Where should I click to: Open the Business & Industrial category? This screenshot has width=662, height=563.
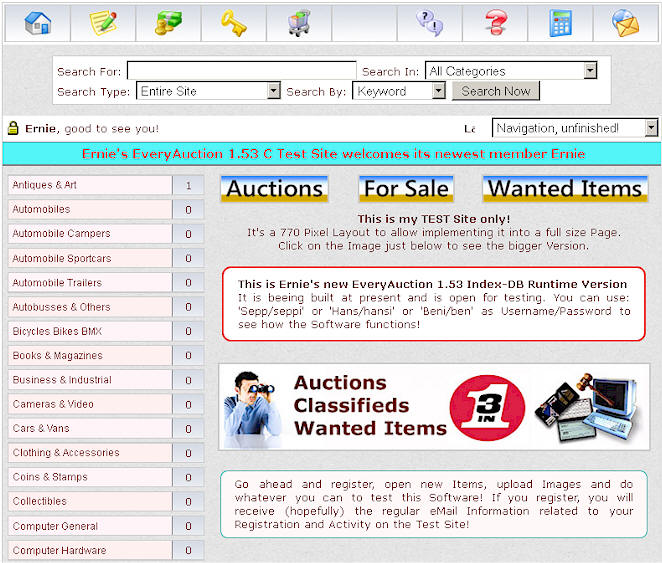click(x=90, y=380)
